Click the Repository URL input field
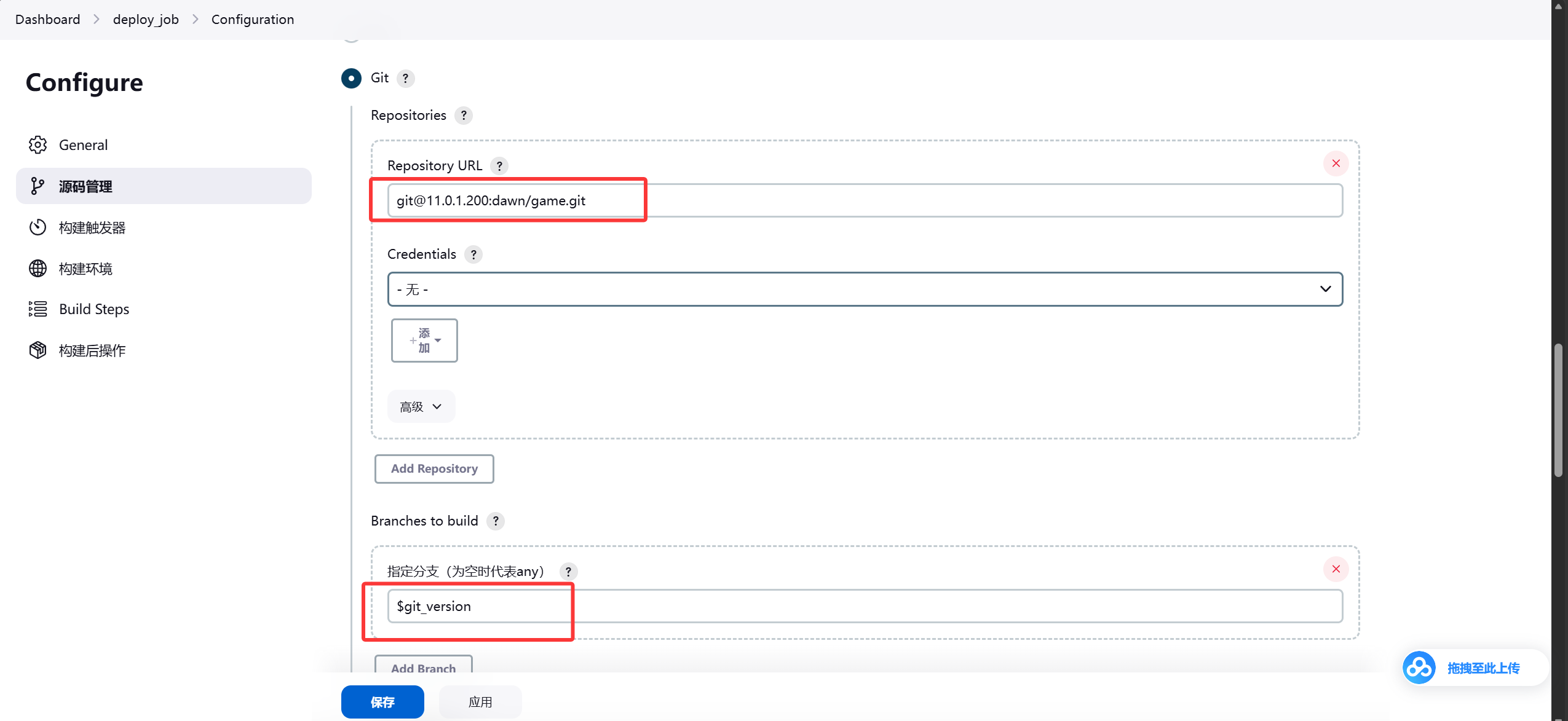This screenshot has width=1568, height=721. click(865, 200)
